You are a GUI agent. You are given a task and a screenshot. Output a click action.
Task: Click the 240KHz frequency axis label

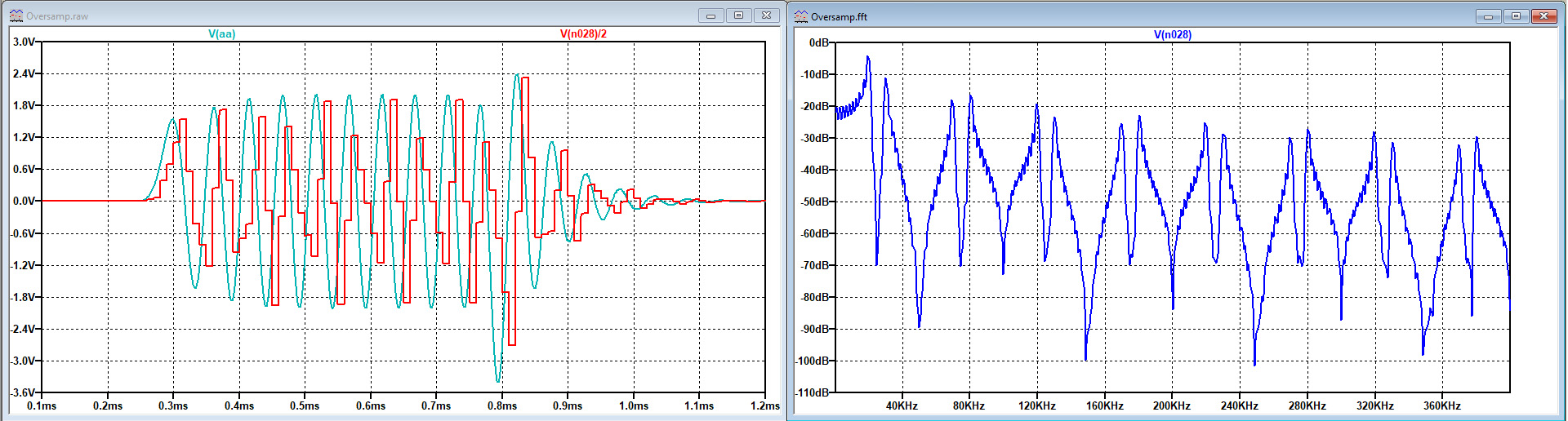pos(1239,405)
